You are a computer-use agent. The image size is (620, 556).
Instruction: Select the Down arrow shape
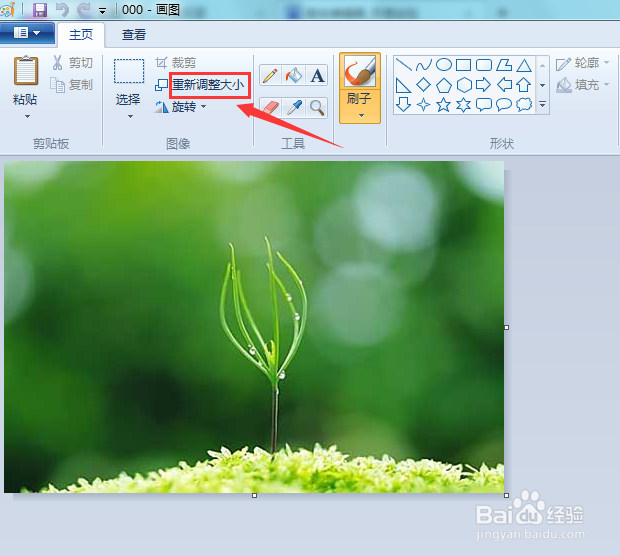pyautogui.click(x=403, y=104)
